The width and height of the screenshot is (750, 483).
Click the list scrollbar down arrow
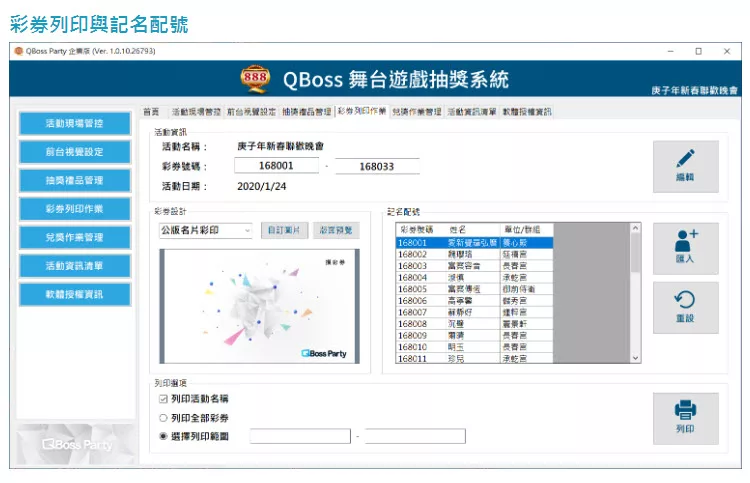click(x=634, y=357)
